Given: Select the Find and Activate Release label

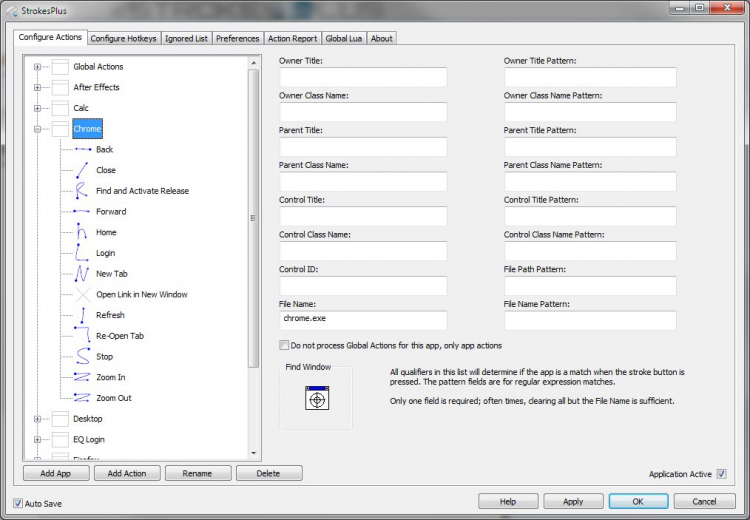Looking at the screenshot, I should tap(143, 191).
